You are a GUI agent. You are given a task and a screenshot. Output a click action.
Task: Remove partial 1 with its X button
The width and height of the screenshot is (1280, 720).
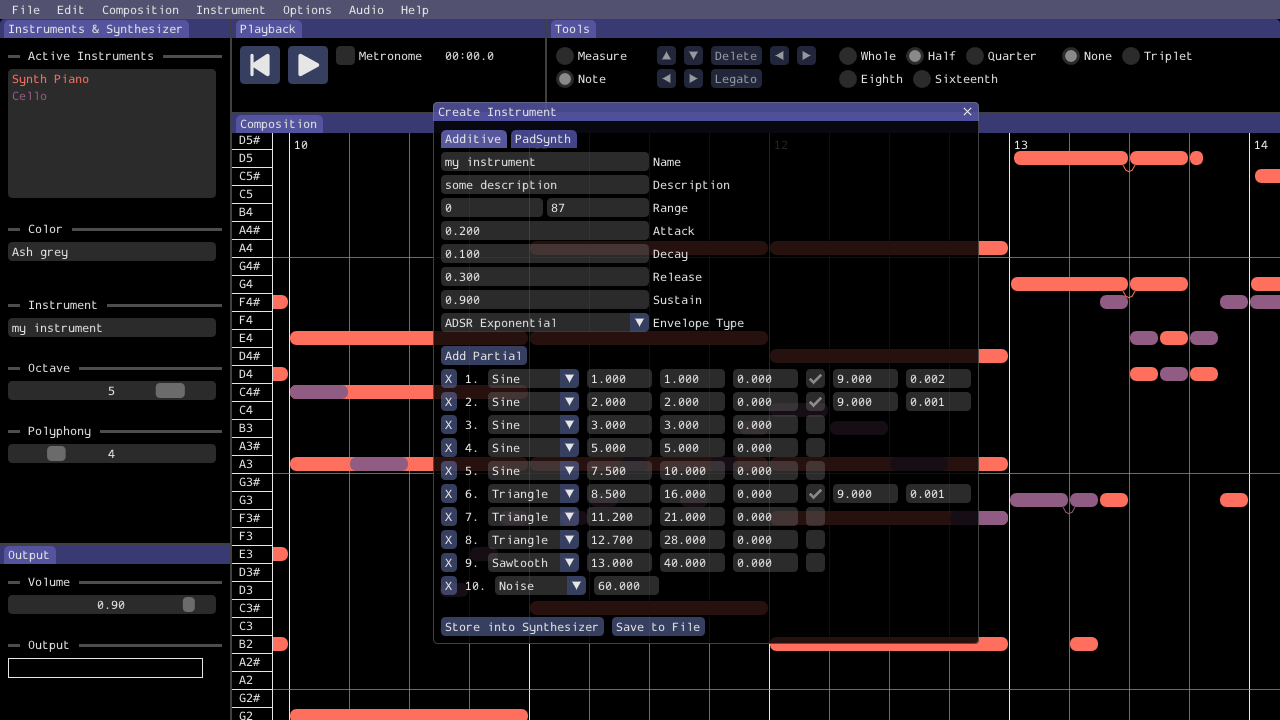[x=449, y=379]
